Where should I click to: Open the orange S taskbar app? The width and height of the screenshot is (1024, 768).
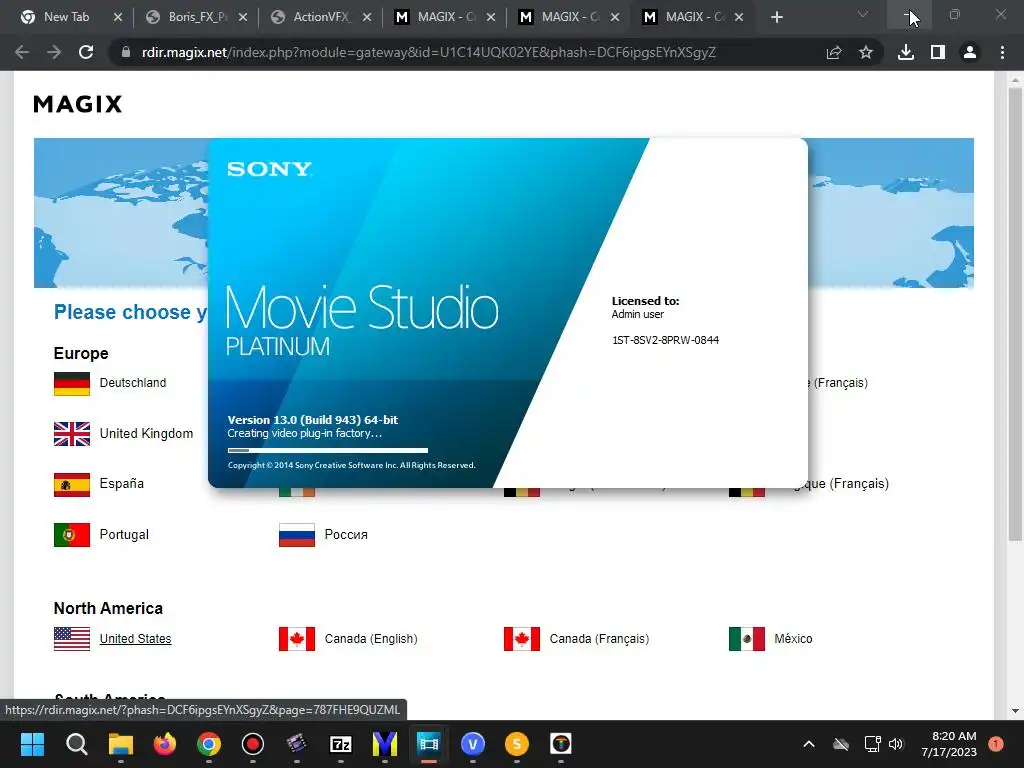(517, 744)
